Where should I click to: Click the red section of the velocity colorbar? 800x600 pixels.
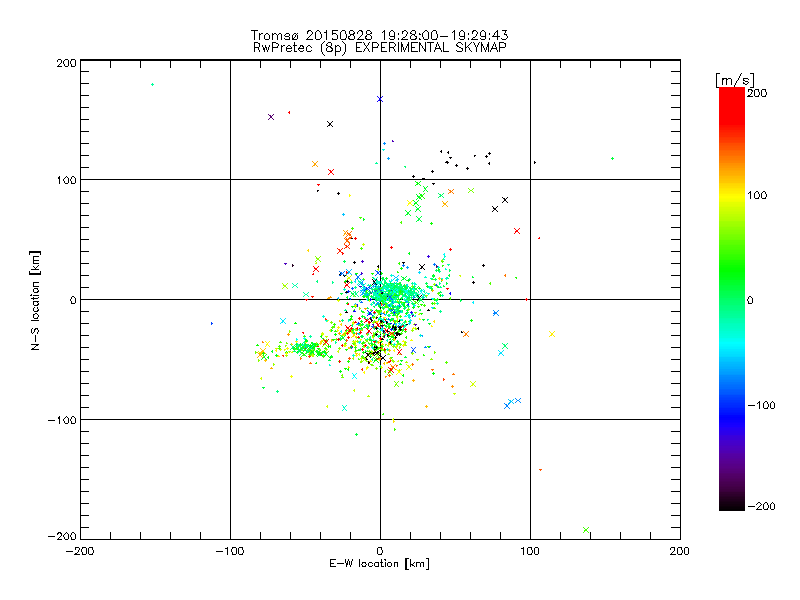click(732, 107)
